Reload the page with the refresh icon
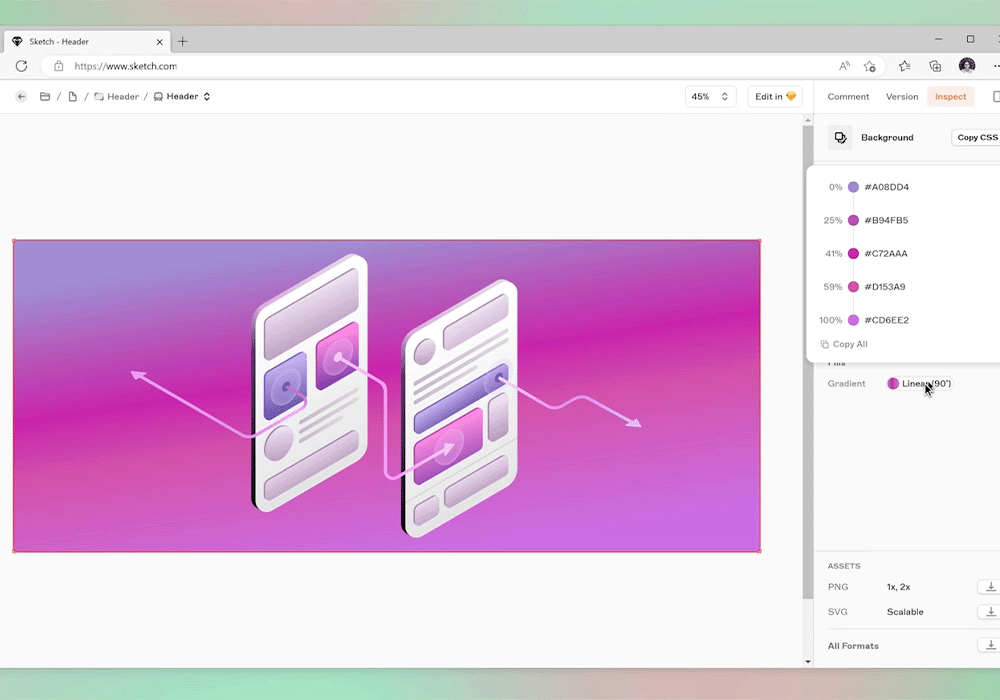1000x700 pixels. 21,66
